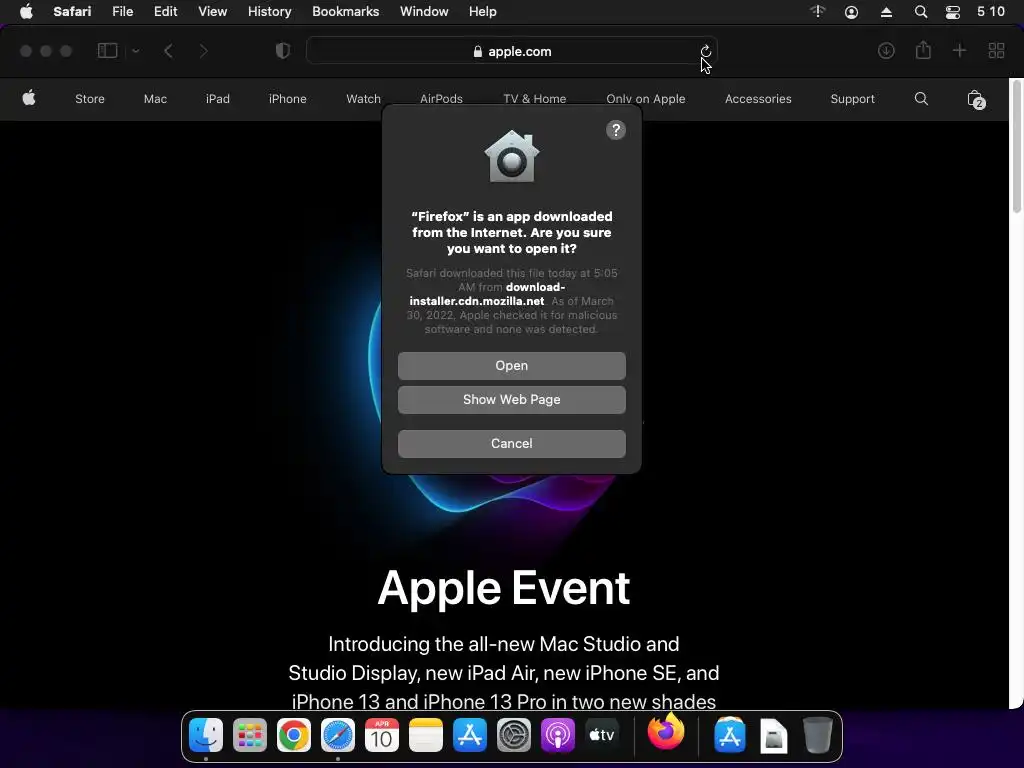Reload the current page
Image resolution: width=1024 pixels, height=768 pixels.
[x=705, y=51]
